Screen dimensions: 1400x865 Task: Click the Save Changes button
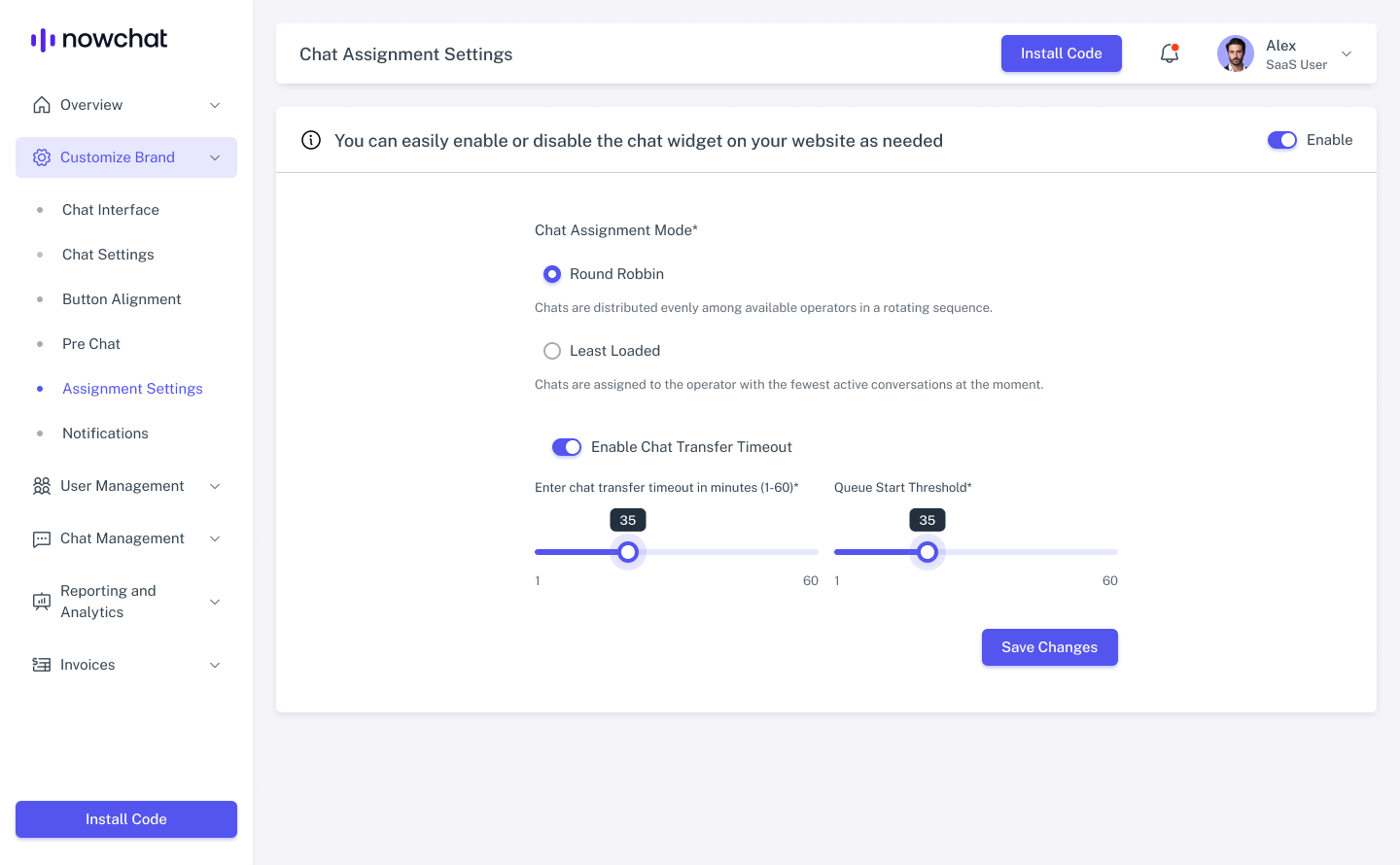[x=1049, y=647]
